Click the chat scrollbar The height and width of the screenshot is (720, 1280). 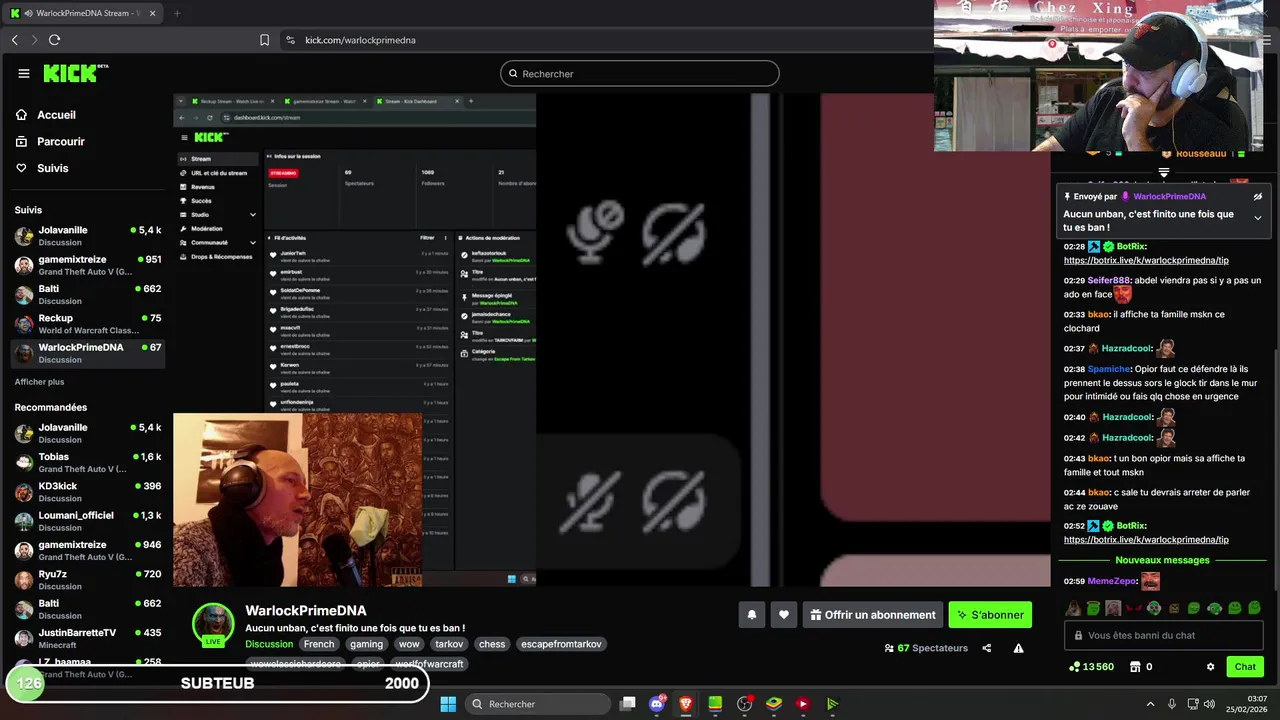[1276, 470]
